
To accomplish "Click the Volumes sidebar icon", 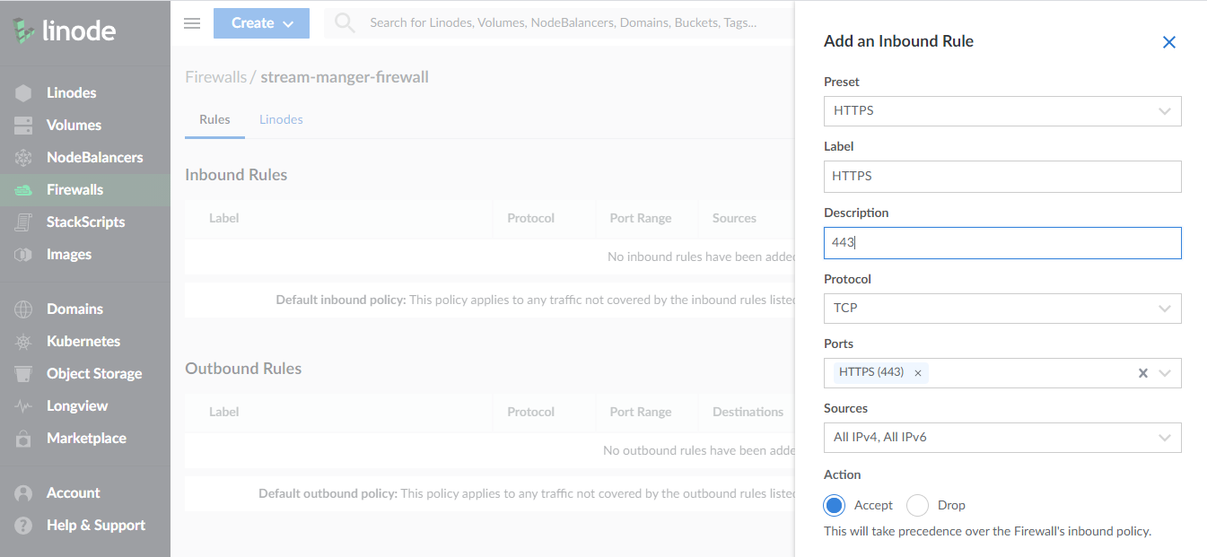I will coord(23,125).
